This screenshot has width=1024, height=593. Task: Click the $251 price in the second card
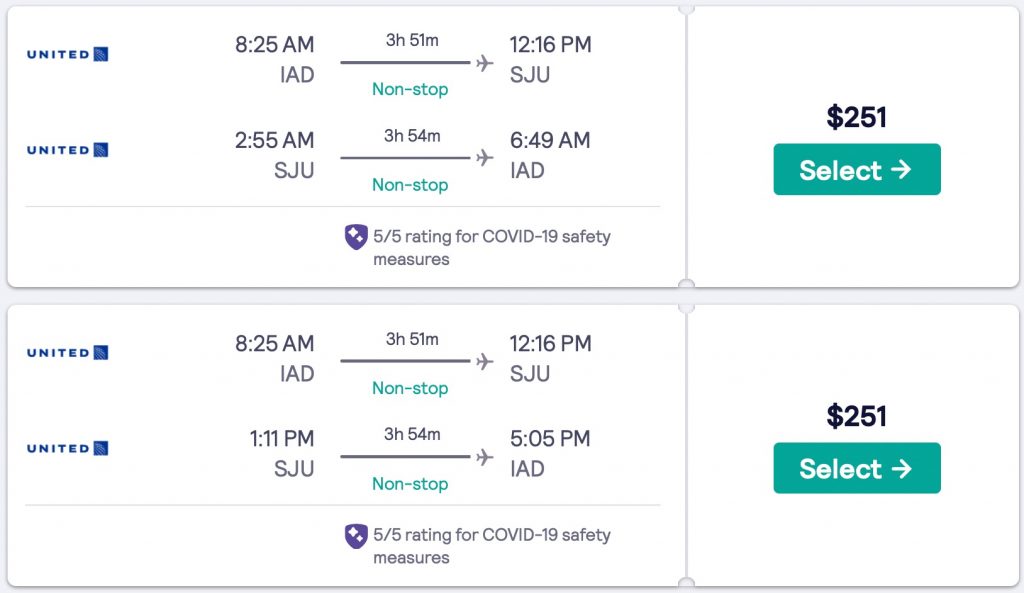(856, 416)
